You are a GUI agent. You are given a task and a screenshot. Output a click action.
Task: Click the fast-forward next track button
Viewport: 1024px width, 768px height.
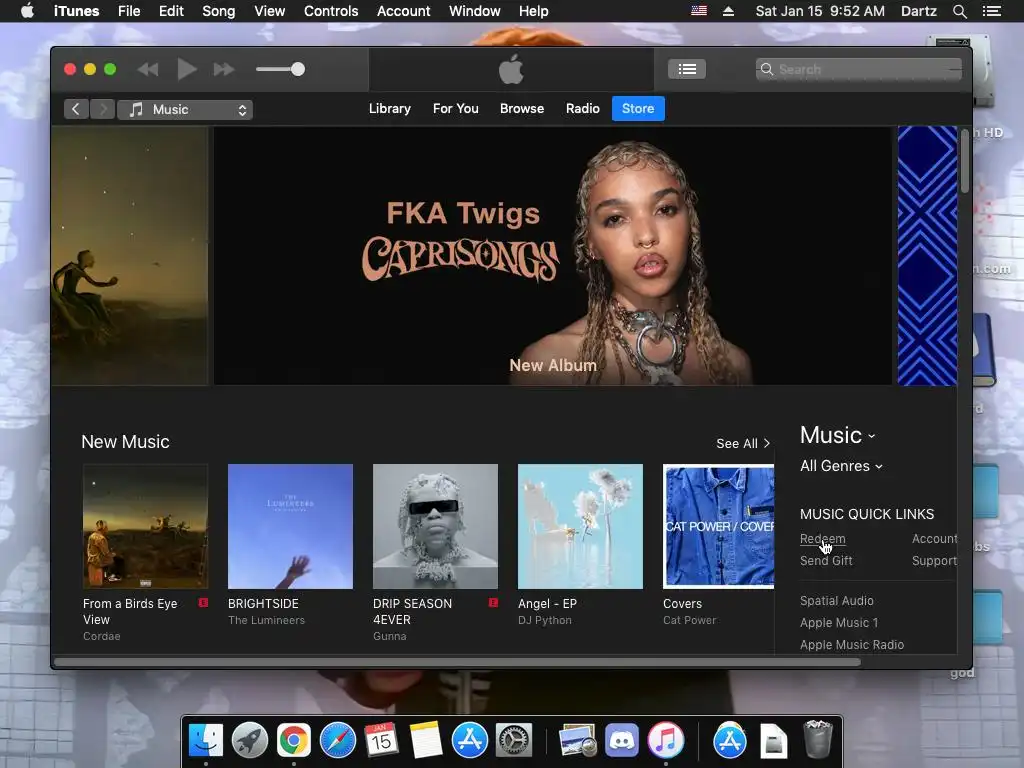click(224, 69)
